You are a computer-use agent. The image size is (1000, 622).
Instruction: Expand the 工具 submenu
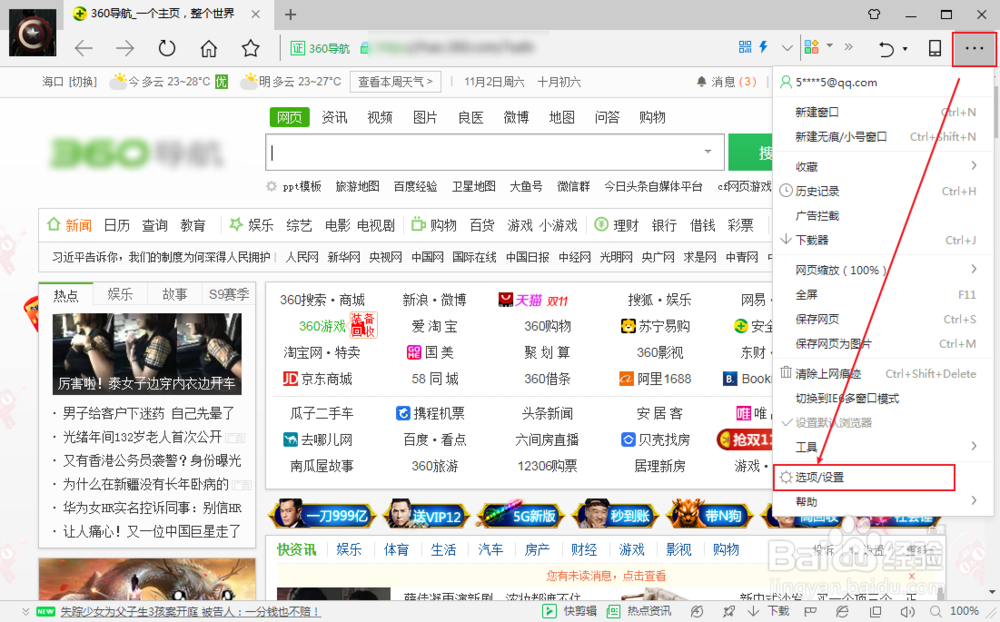point(883,447)
